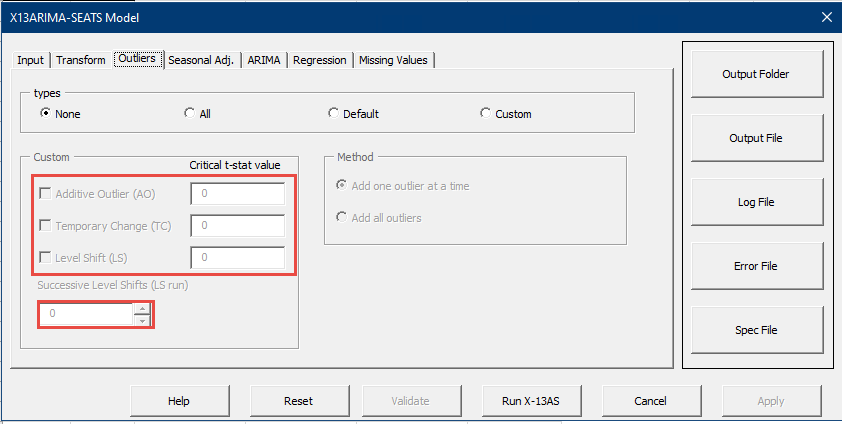
Task: View the Log File
Action: tap(757, 202)
